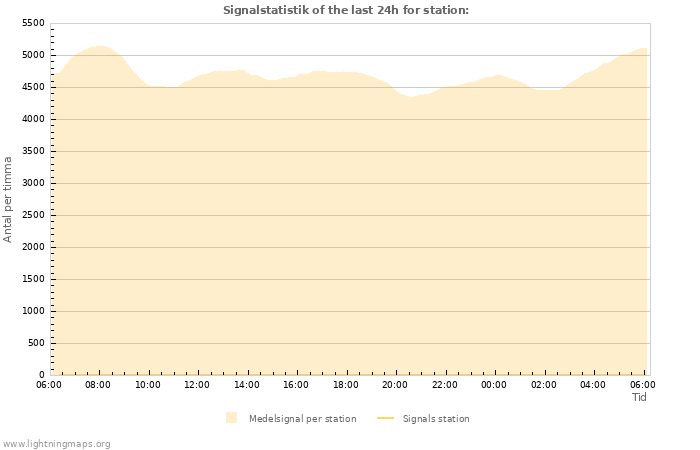Image resolution: width=700 pixels, height=450 pixels.
Task: Click the 10:00 time tick label
Action: [x=148, y=384]
